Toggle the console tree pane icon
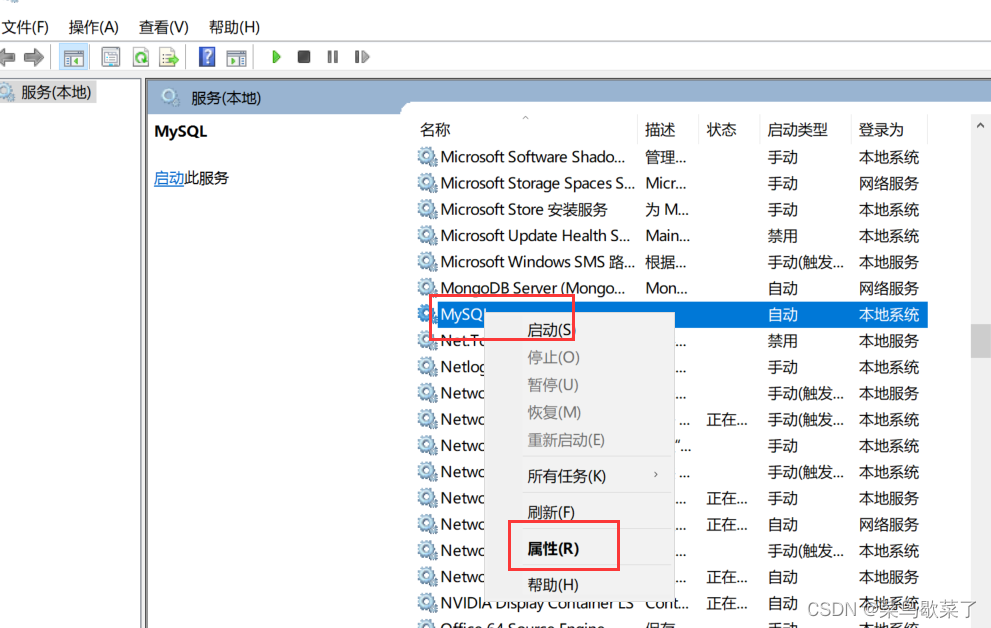991x628 pixels. pos(73,57)
